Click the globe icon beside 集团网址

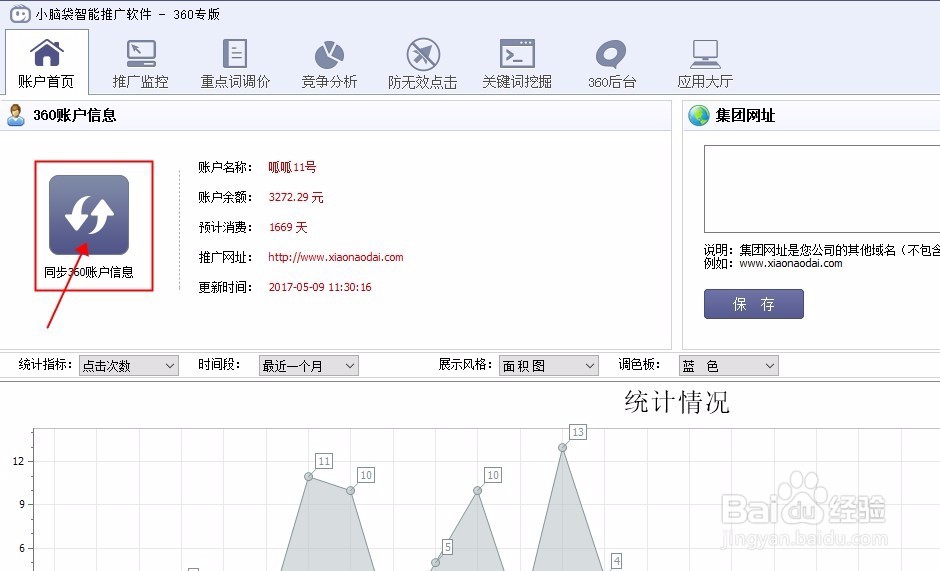698,115
